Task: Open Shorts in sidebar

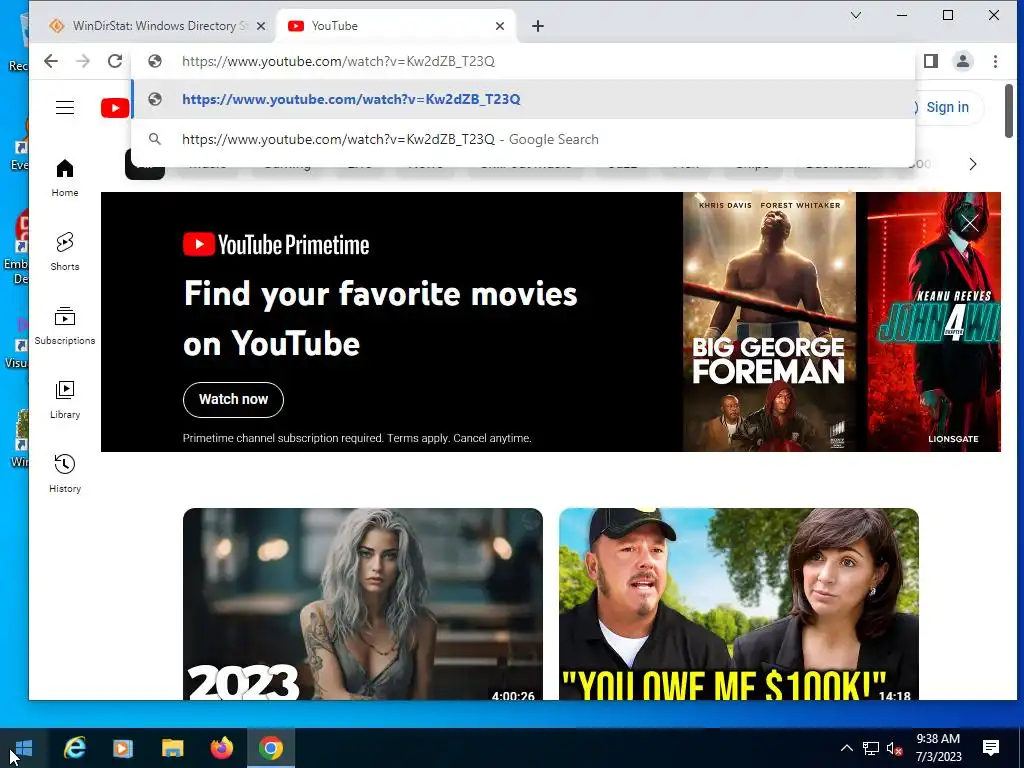Action: [x=65, y=251]
